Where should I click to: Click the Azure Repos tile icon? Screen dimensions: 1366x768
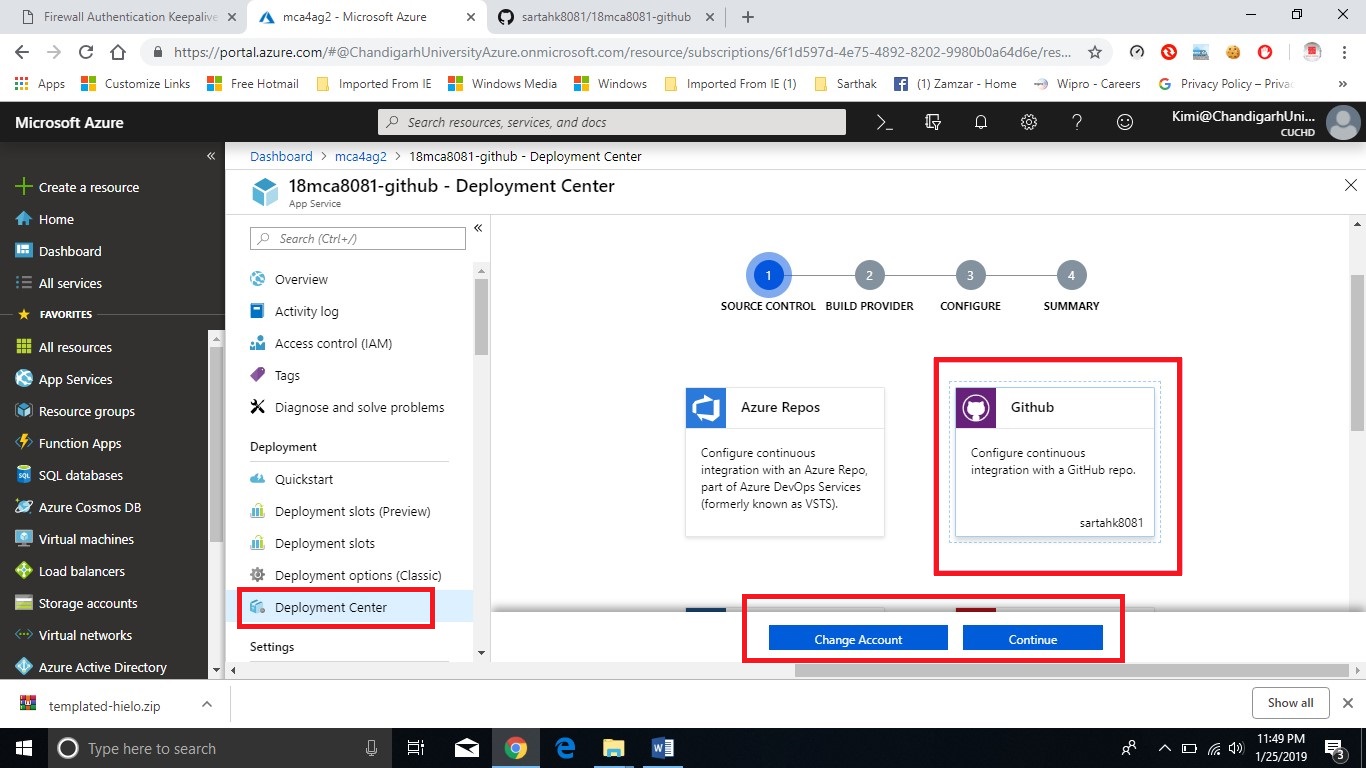tap(706, 408)
